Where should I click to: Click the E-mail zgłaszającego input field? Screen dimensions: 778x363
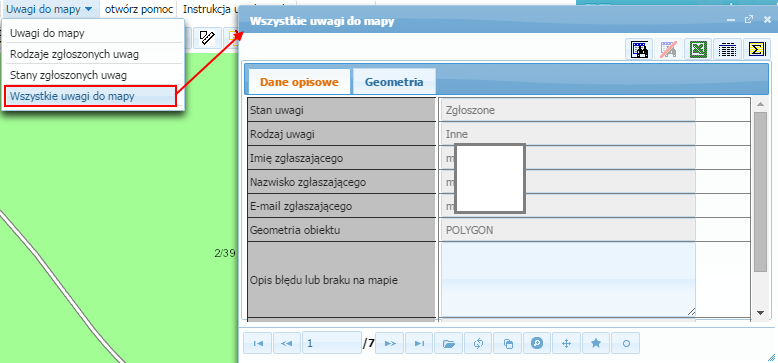[567, 206]
